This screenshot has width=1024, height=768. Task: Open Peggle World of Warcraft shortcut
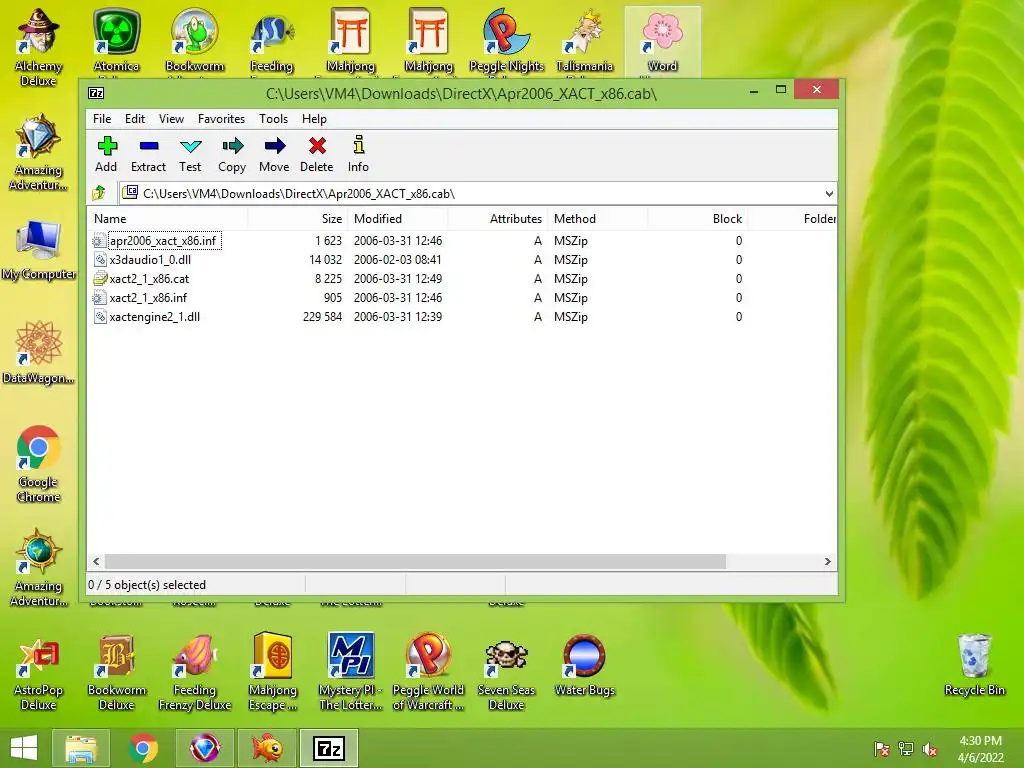coord(428,673)
